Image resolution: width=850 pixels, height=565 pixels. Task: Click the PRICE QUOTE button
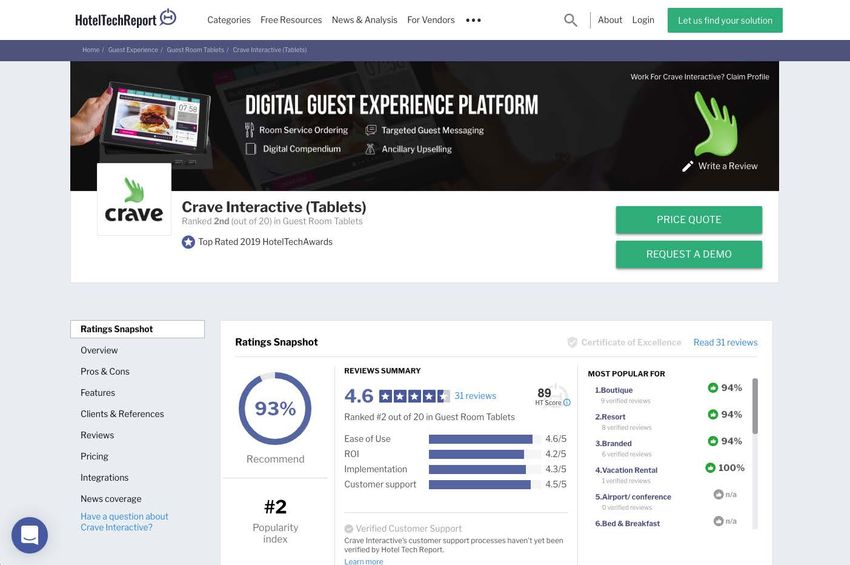(689, 220)
